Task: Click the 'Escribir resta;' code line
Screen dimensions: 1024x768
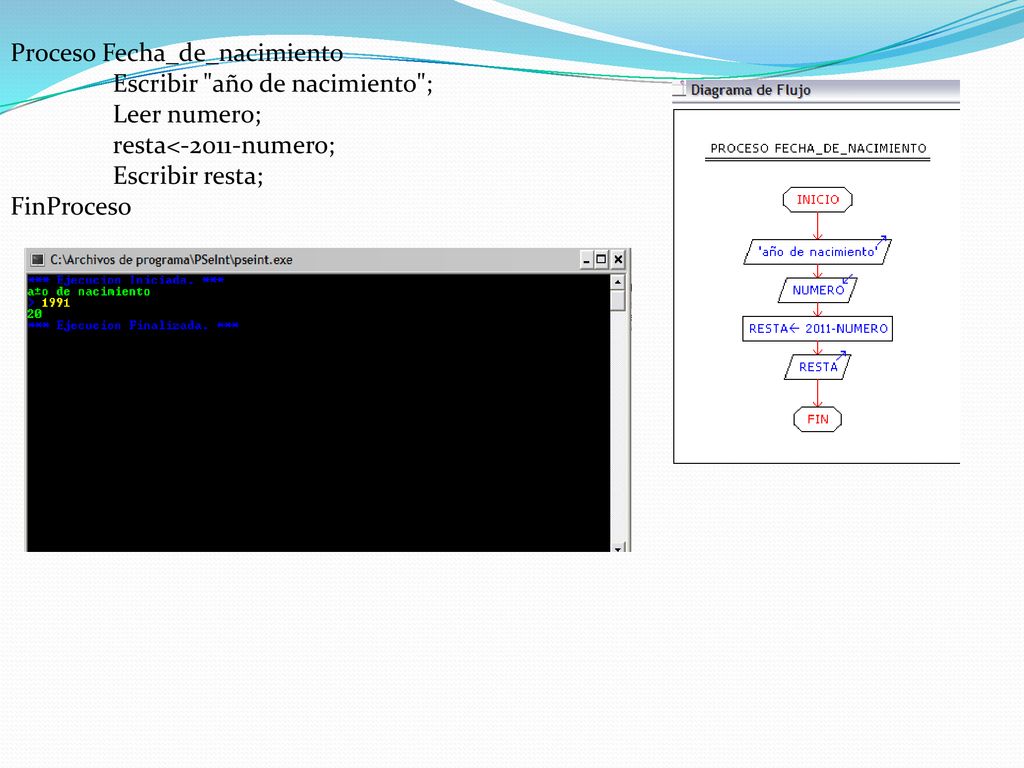Action: (188, 176)
